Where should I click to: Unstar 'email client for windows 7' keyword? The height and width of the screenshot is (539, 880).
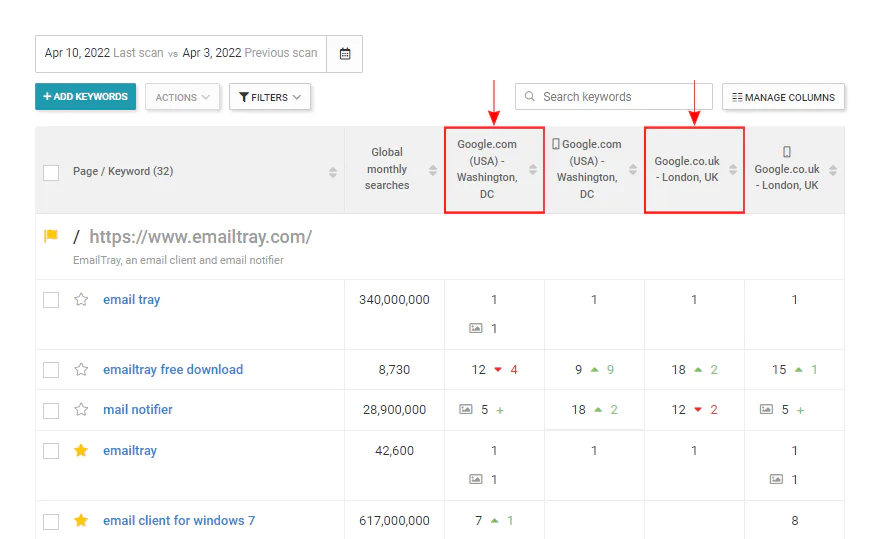[81, 520]
